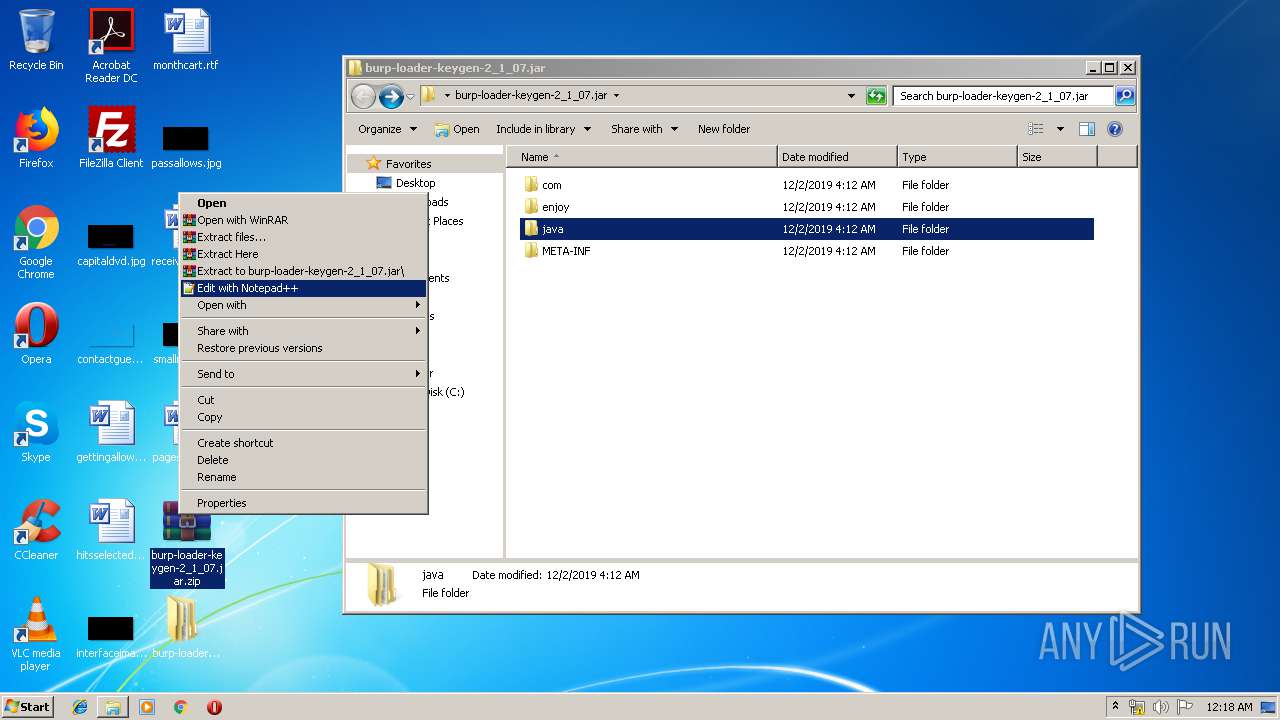Toggle the preview pane button

[1087, 129]
